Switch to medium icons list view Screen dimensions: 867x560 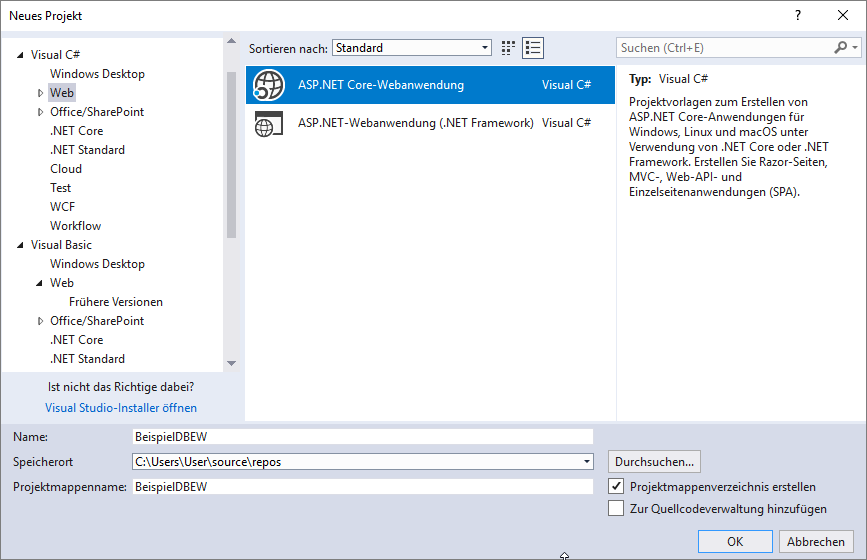point(533,48)
